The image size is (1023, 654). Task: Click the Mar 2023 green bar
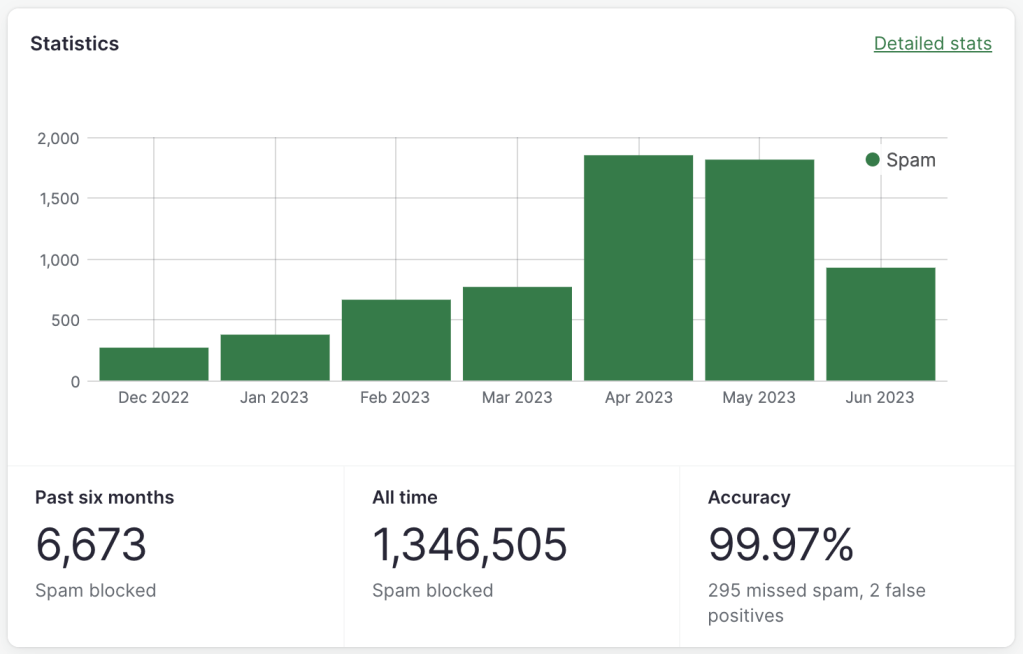[x=517, y=334]
